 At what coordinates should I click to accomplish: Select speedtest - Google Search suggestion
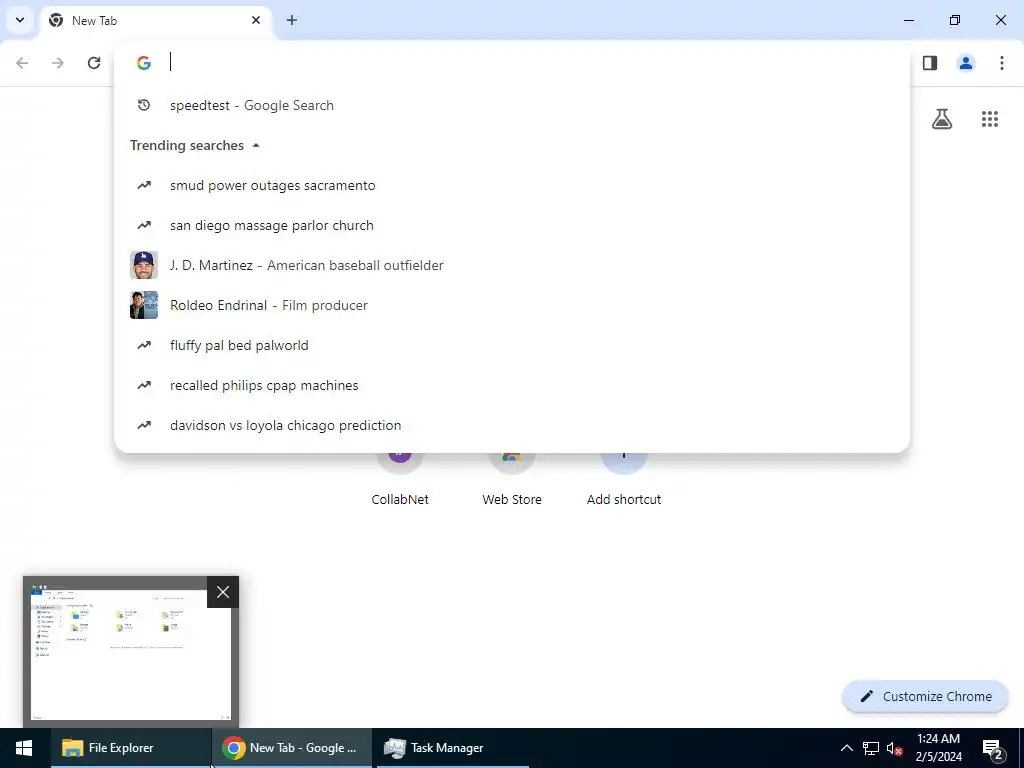pyautogui.click(x=511, y=105)
